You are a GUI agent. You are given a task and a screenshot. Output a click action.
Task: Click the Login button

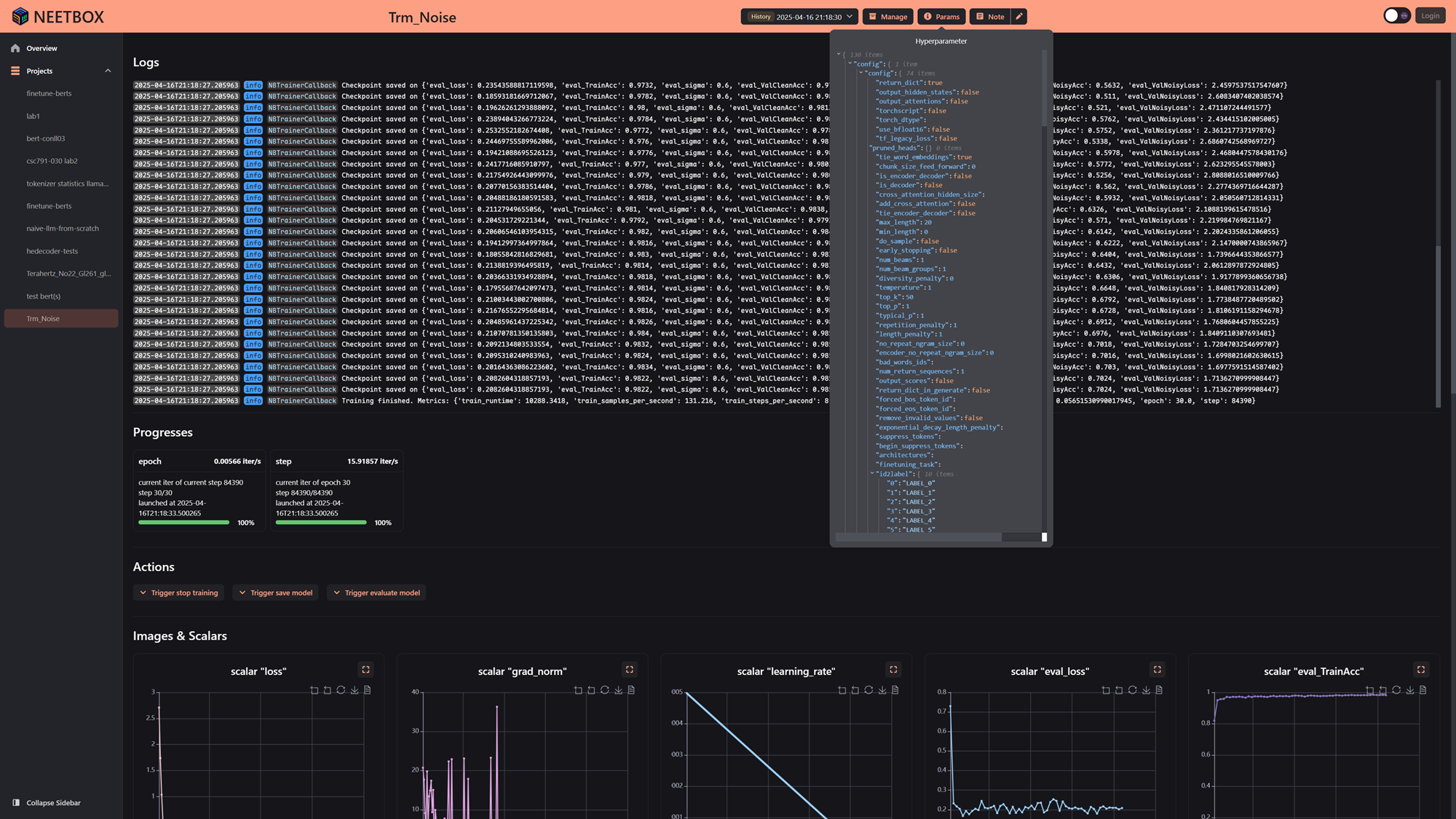(1430, 16)
